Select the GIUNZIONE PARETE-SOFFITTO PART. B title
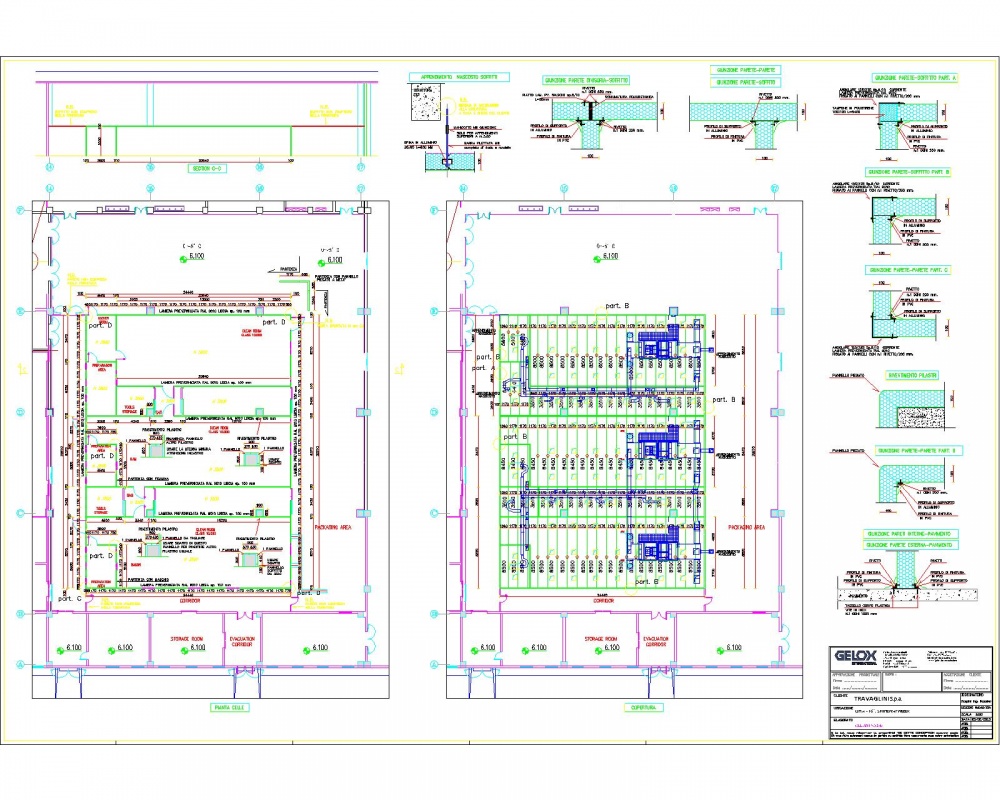Screen dimensions: 1000x800 pos(909,172)
